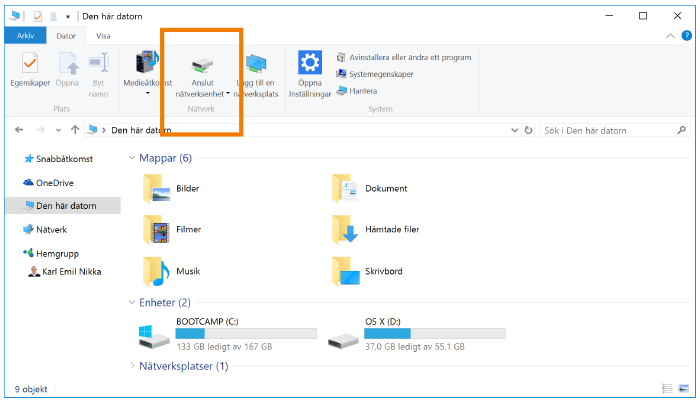Click the up arrow navigation button
This screenshot has height=402, width=700.
pyautogui.click(x=75, y=130)
